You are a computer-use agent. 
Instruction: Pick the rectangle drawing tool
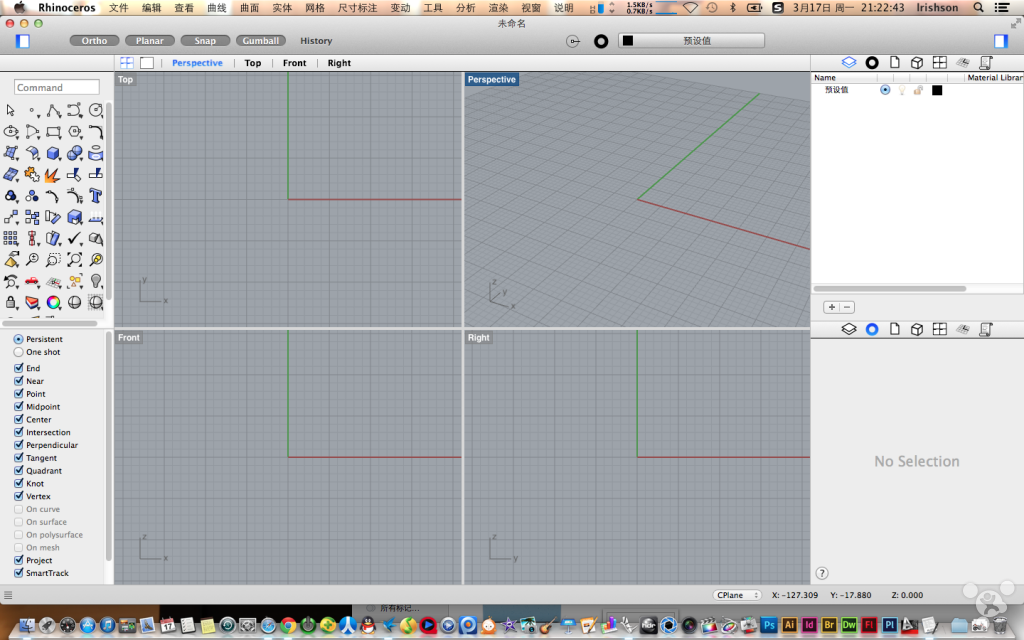[x=53, y=132]
